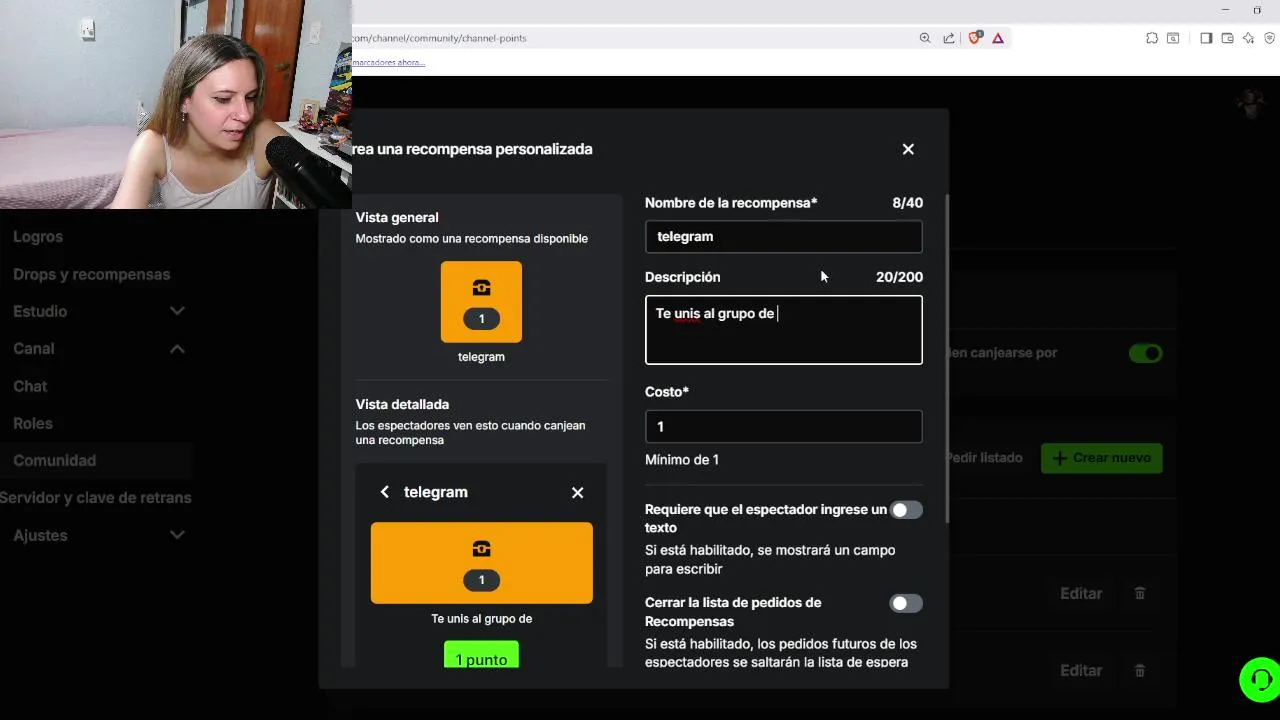The image size is (1280, 720).
Task: Click the 'Vista detallada' heading
Action: click(402, 404)
